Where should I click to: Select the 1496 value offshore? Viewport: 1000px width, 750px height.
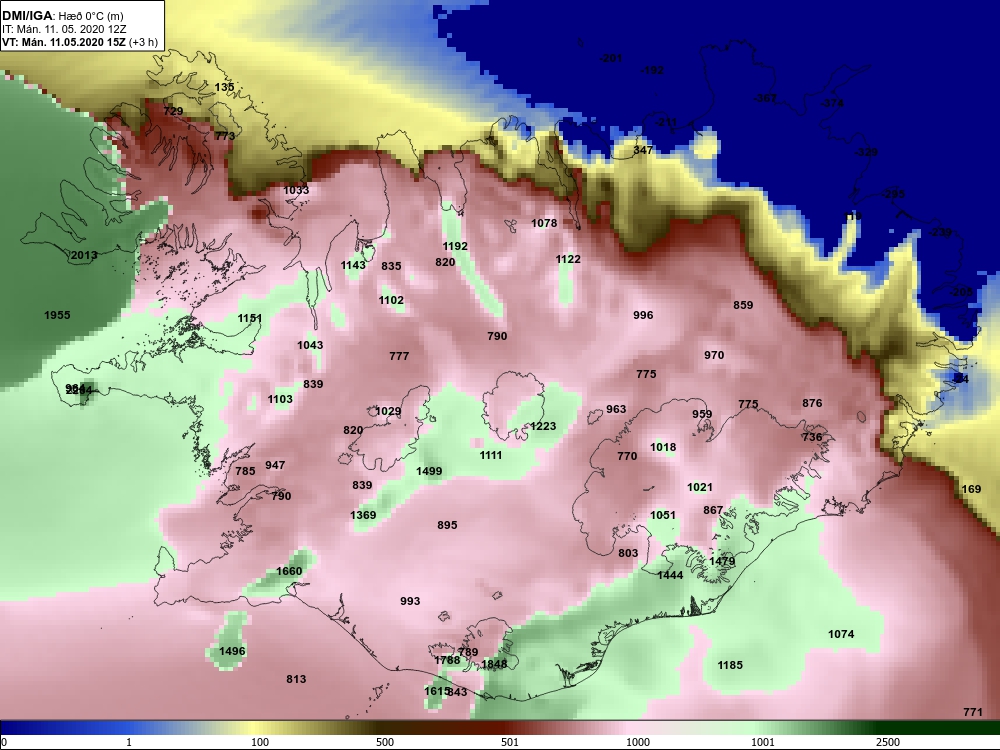click(x=232, y=651)
